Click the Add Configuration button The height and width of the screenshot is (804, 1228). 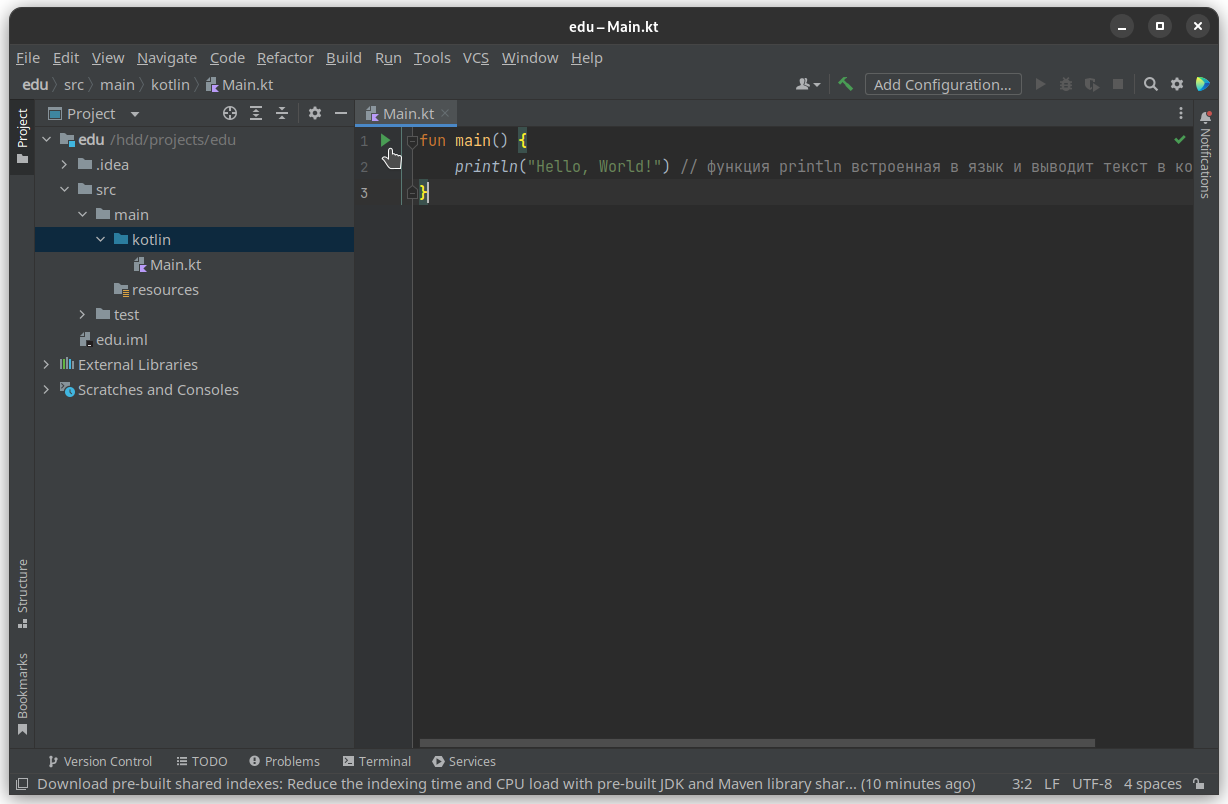tap(943, 85)
